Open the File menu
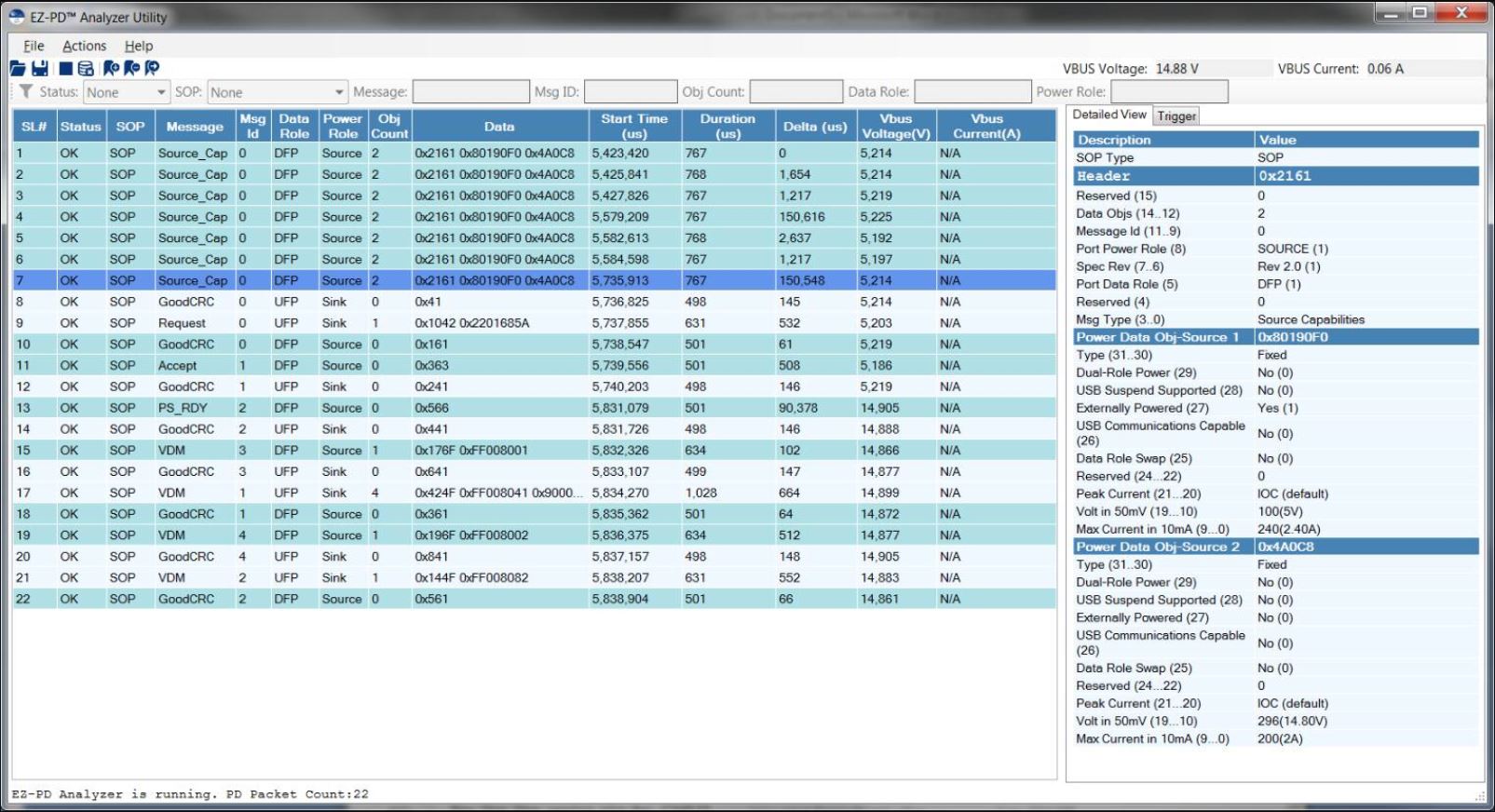The image size is (1495, 812). tap(34, 46)
